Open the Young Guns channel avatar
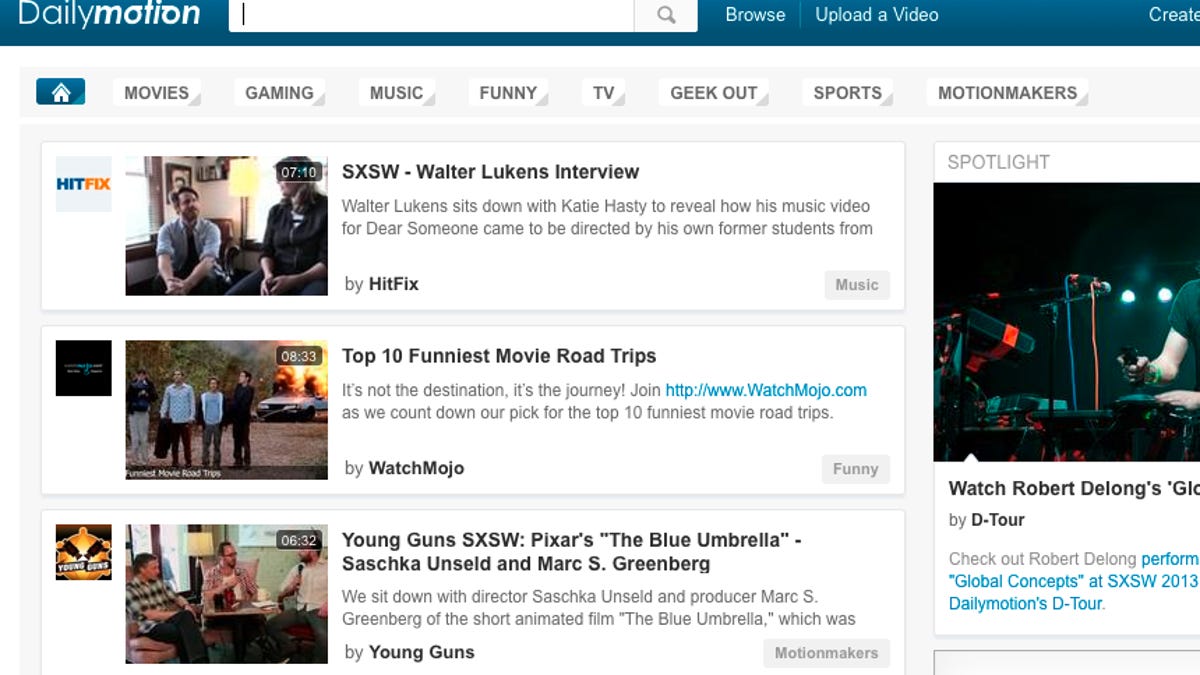 (x=83, y=552)
